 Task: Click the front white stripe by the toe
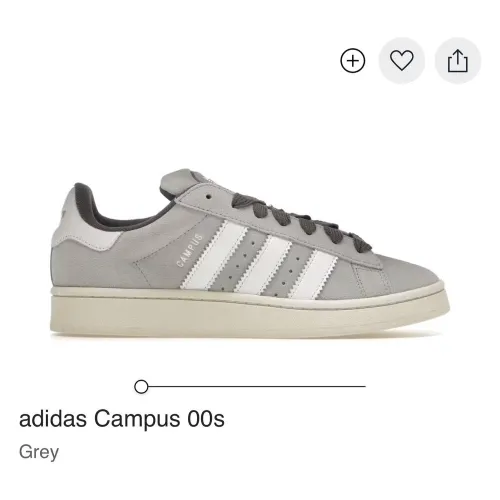click(313, 275)
